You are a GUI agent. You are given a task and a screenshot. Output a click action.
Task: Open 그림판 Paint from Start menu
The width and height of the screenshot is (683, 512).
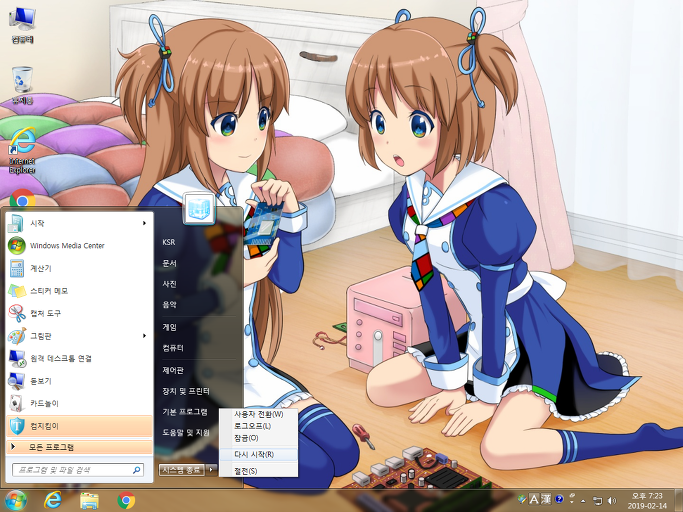click(79, 336)
